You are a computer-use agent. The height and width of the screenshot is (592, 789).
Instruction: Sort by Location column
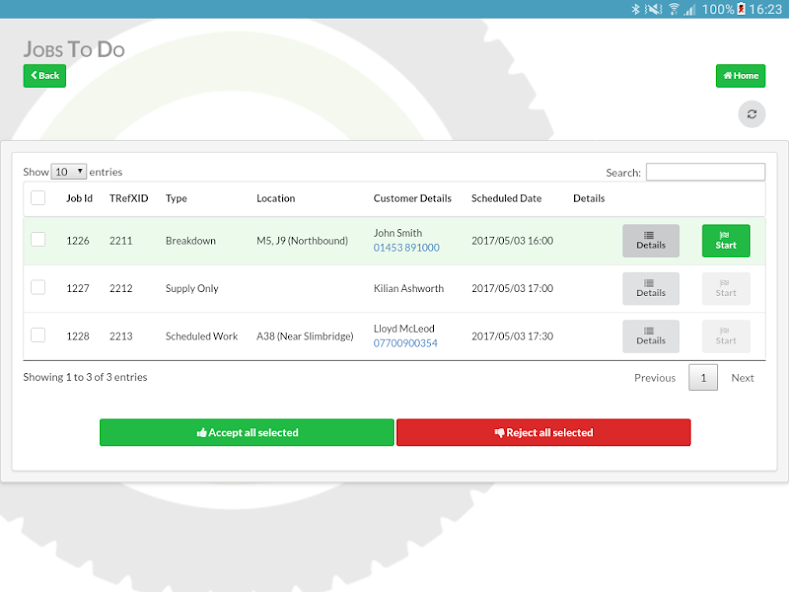pyautogui.click(x=276, y=198)
